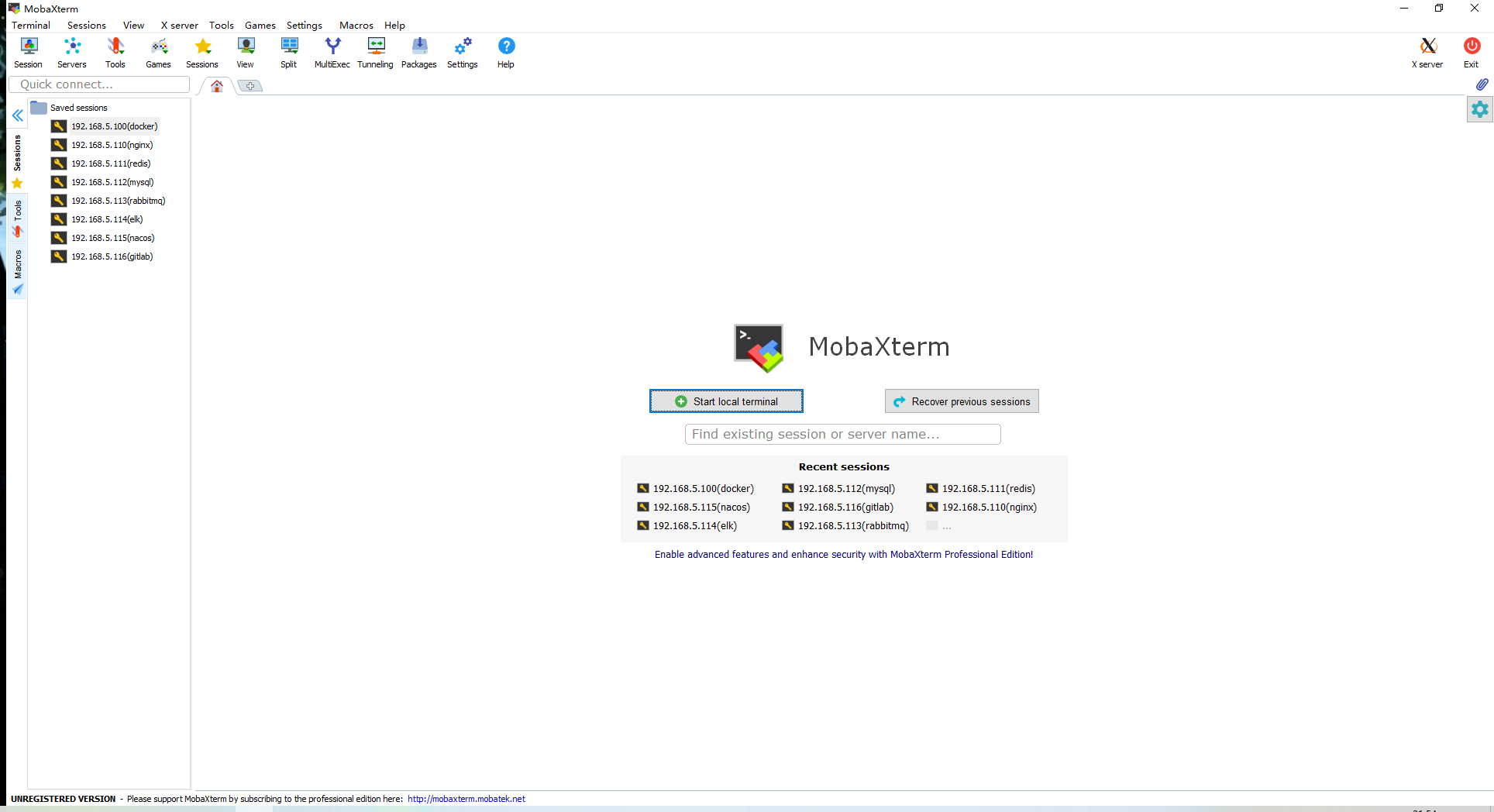This screenshot has width=1494, height=812.
Task: Open recent session 192.168.5.115(nacos)
Action: (x=694, y=507)
